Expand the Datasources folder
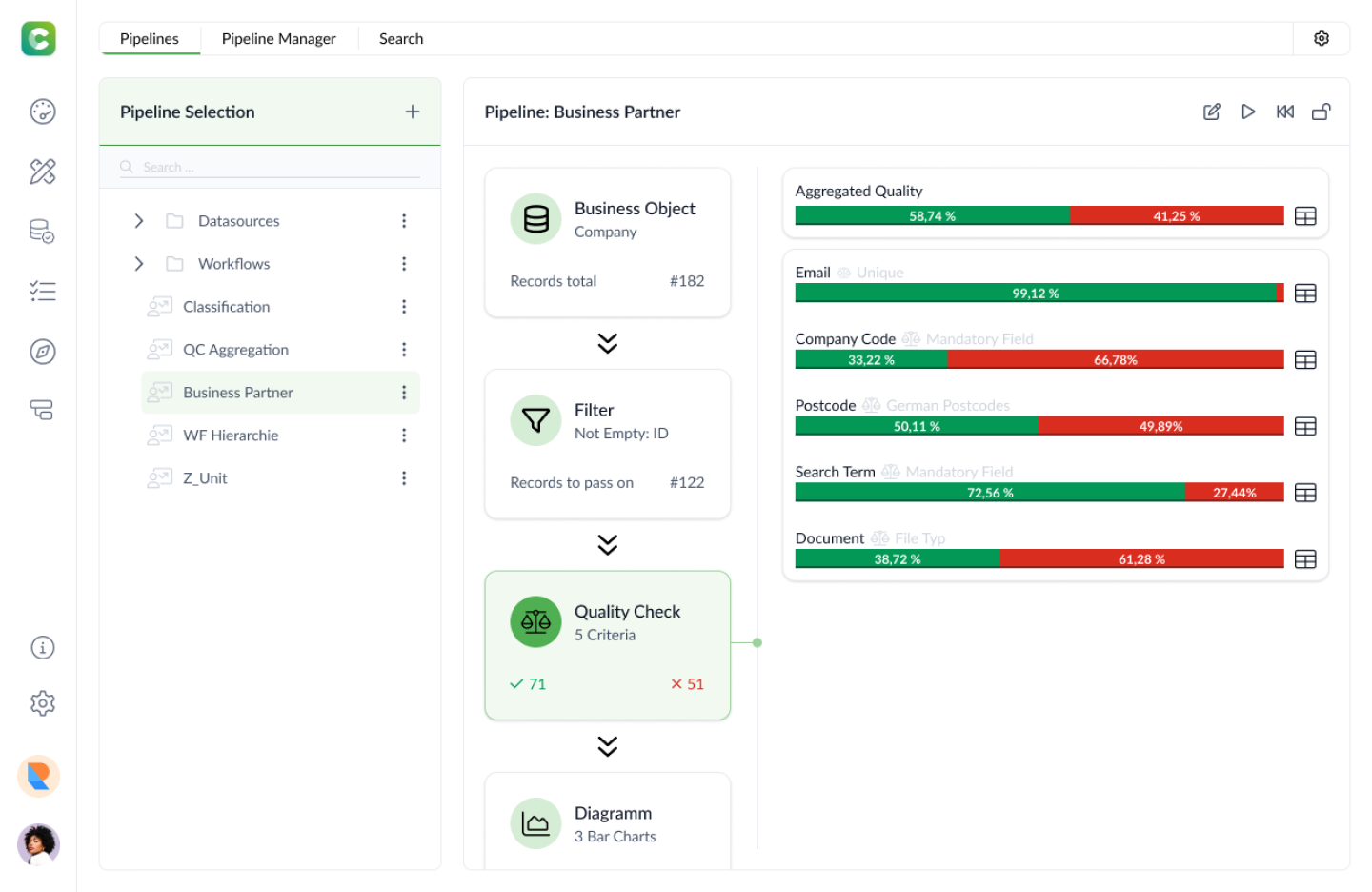This screenshot has height=892, width=1372. point(139,221)
